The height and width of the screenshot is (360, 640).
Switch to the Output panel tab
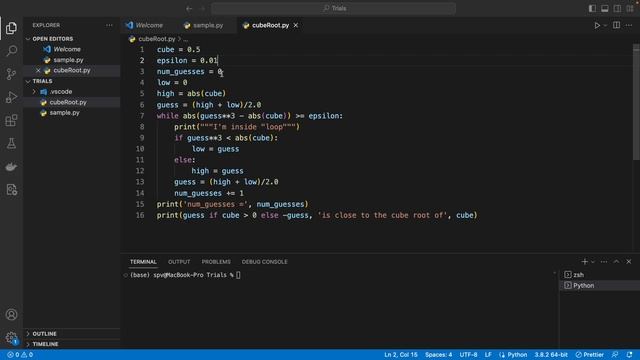179,262
